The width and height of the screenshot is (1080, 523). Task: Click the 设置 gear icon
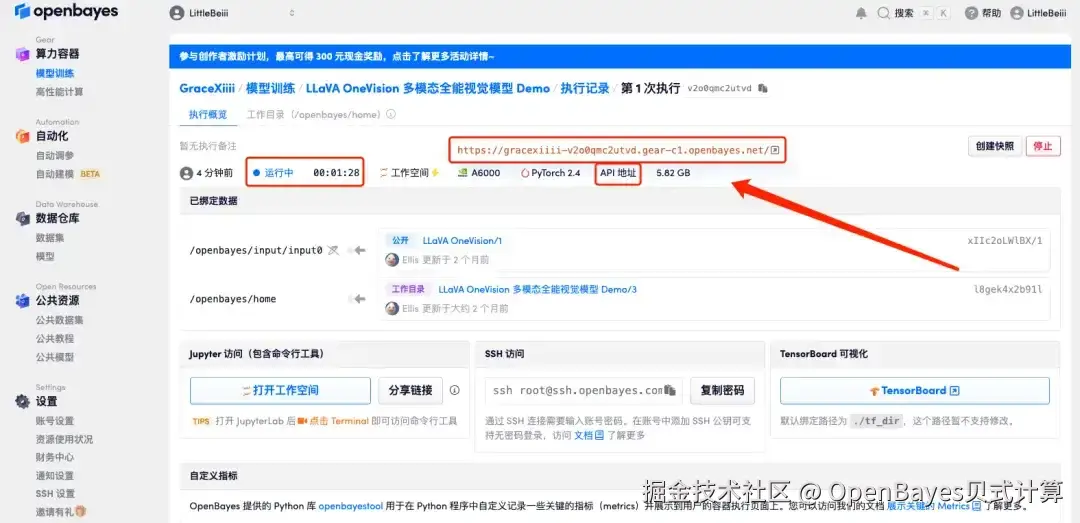point(23,401)
